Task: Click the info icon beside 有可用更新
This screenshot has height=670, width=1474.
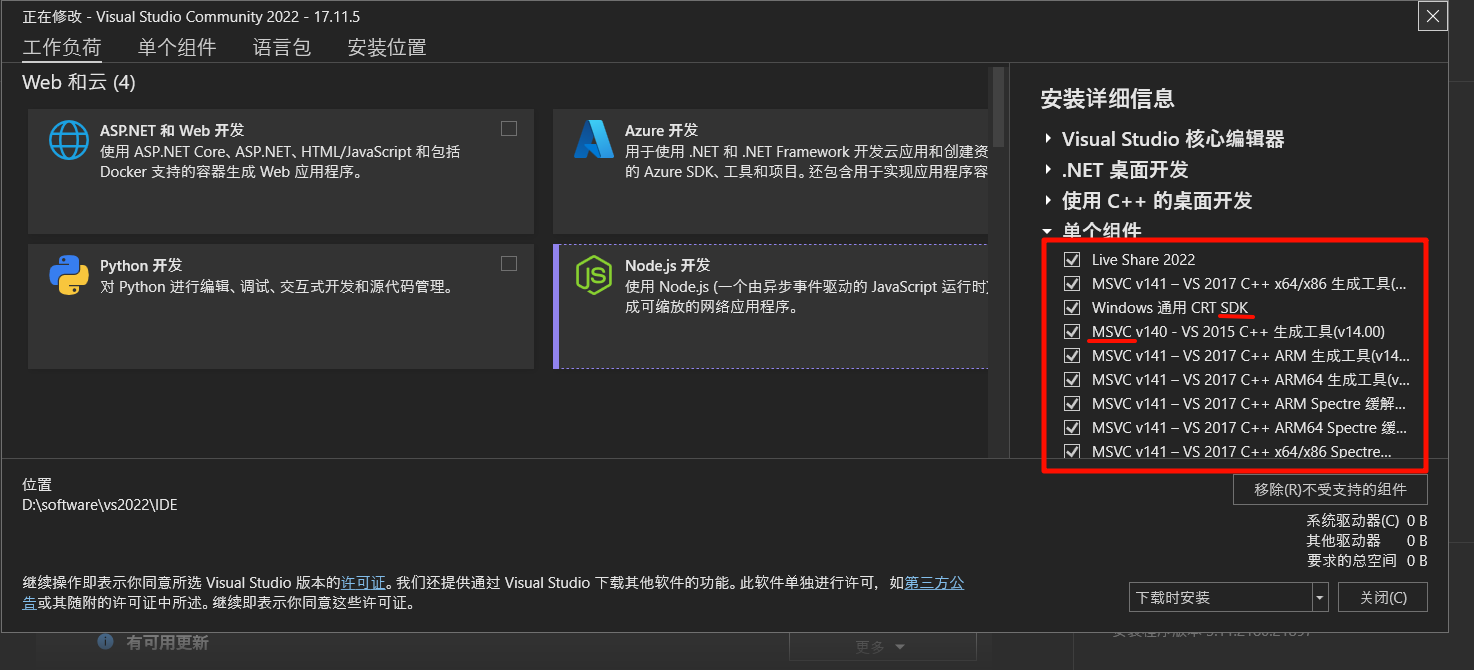Action: [x=105, y=641]
